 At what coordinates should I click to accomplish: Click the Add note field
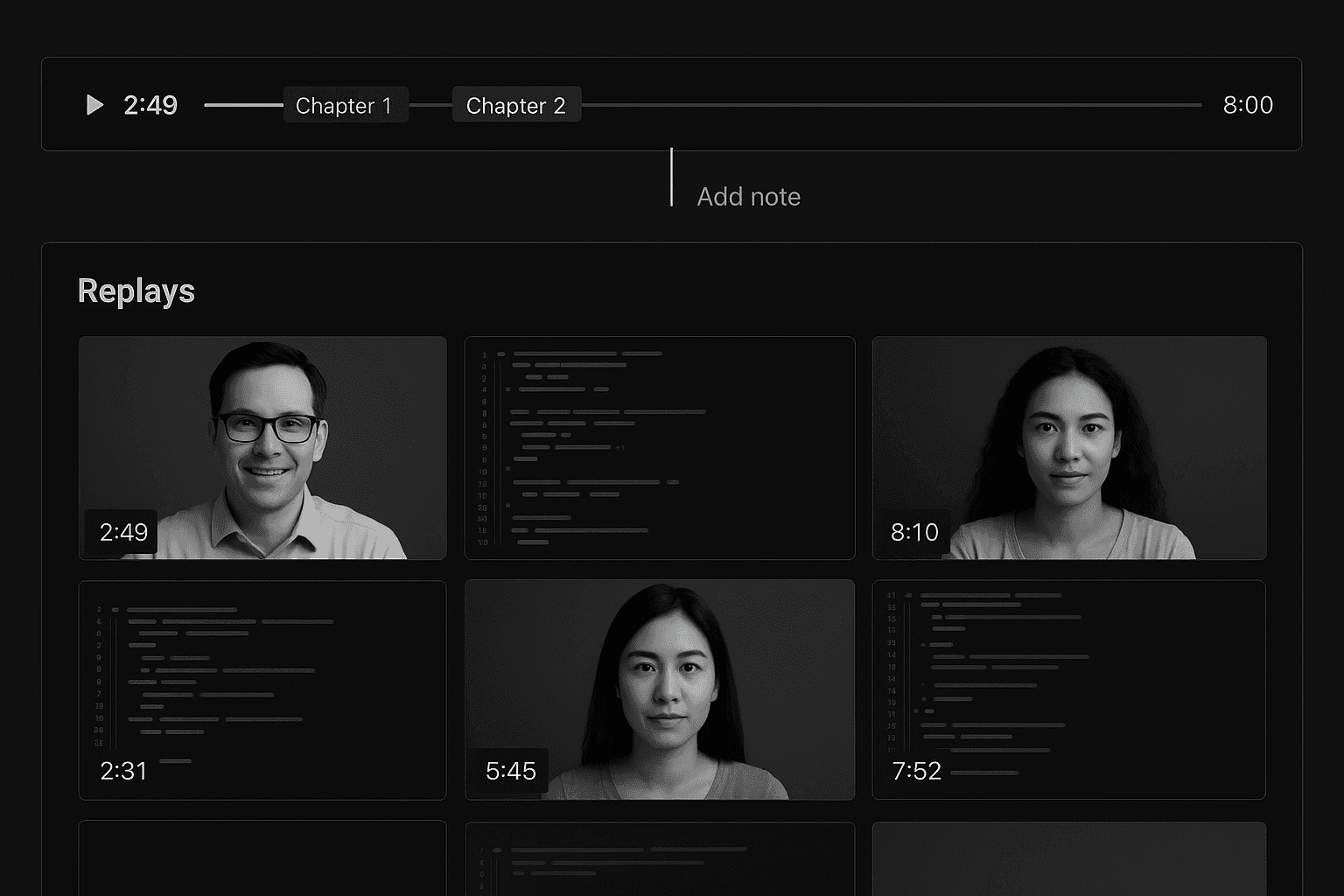(748, 197)
